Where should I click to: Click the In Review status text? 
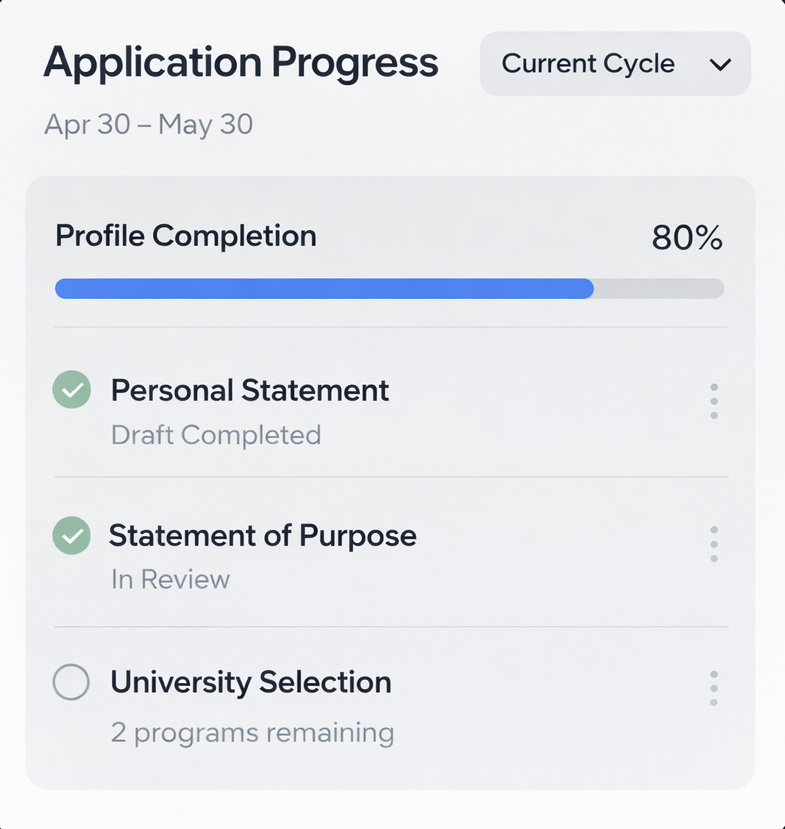click(x=170, y=580)
